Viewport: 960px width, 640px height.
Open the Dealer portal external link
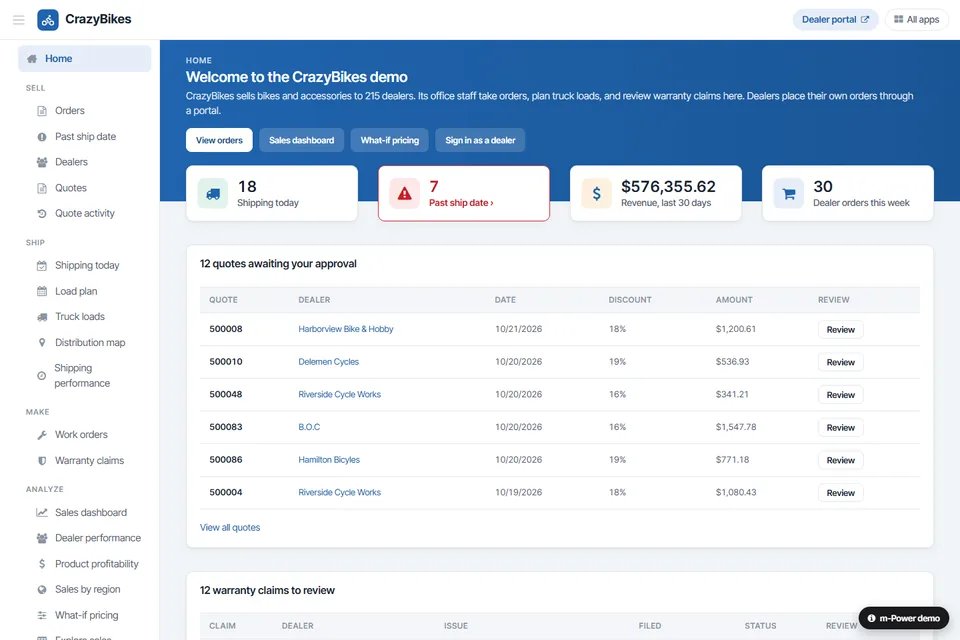(x=835, y=20)
